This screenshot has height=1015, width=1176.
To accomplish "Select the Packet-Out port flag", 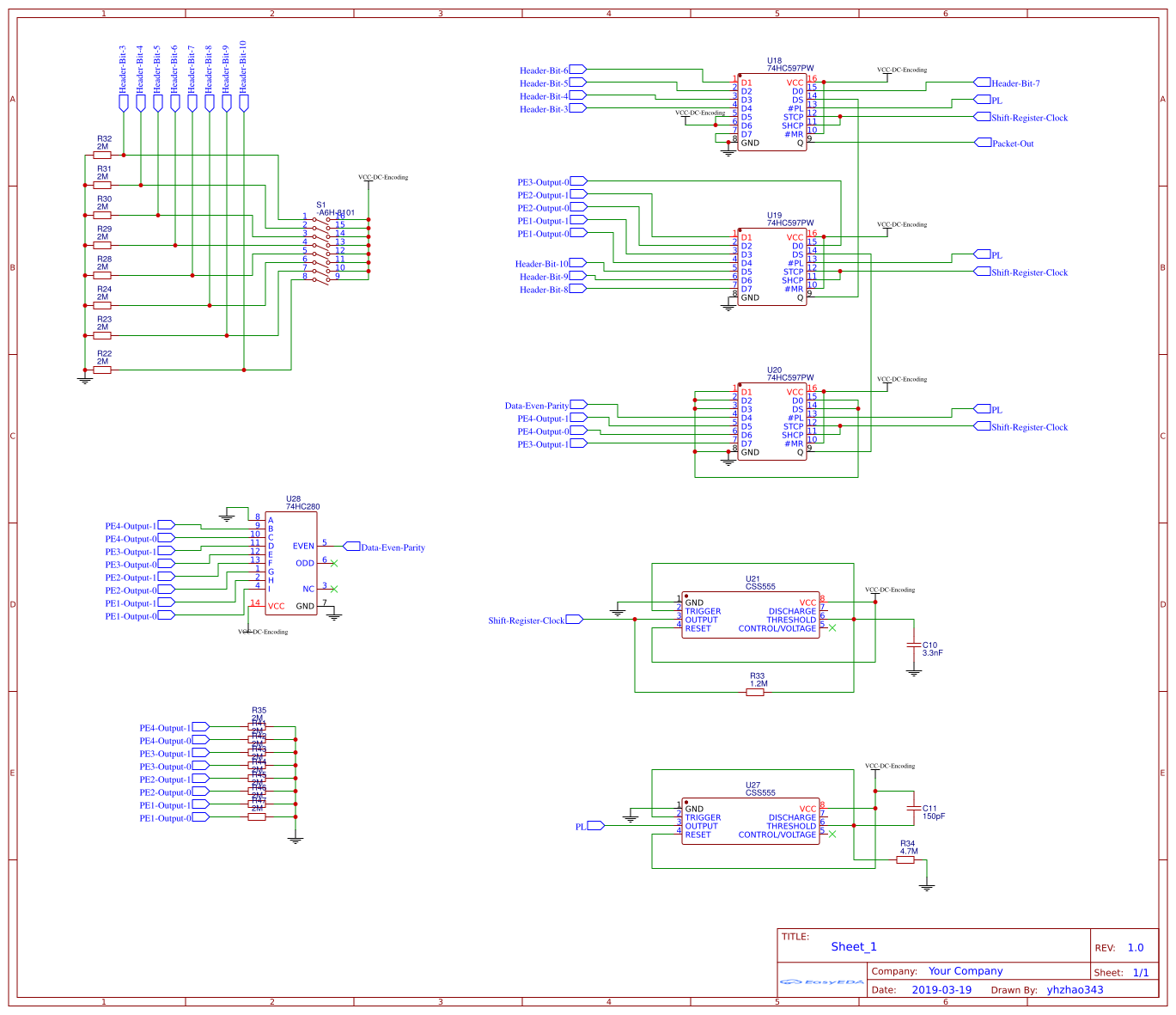I will [984, 144].
